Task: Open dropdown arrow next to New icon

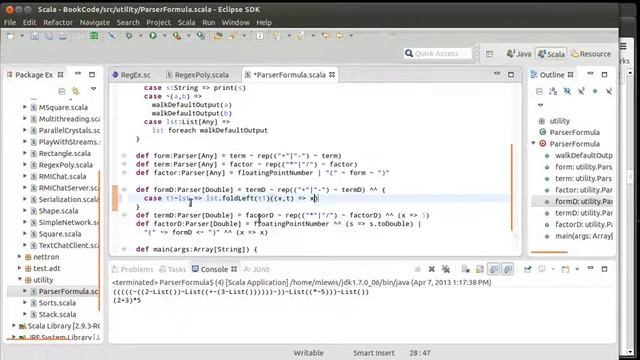Action: pos(22,36)
